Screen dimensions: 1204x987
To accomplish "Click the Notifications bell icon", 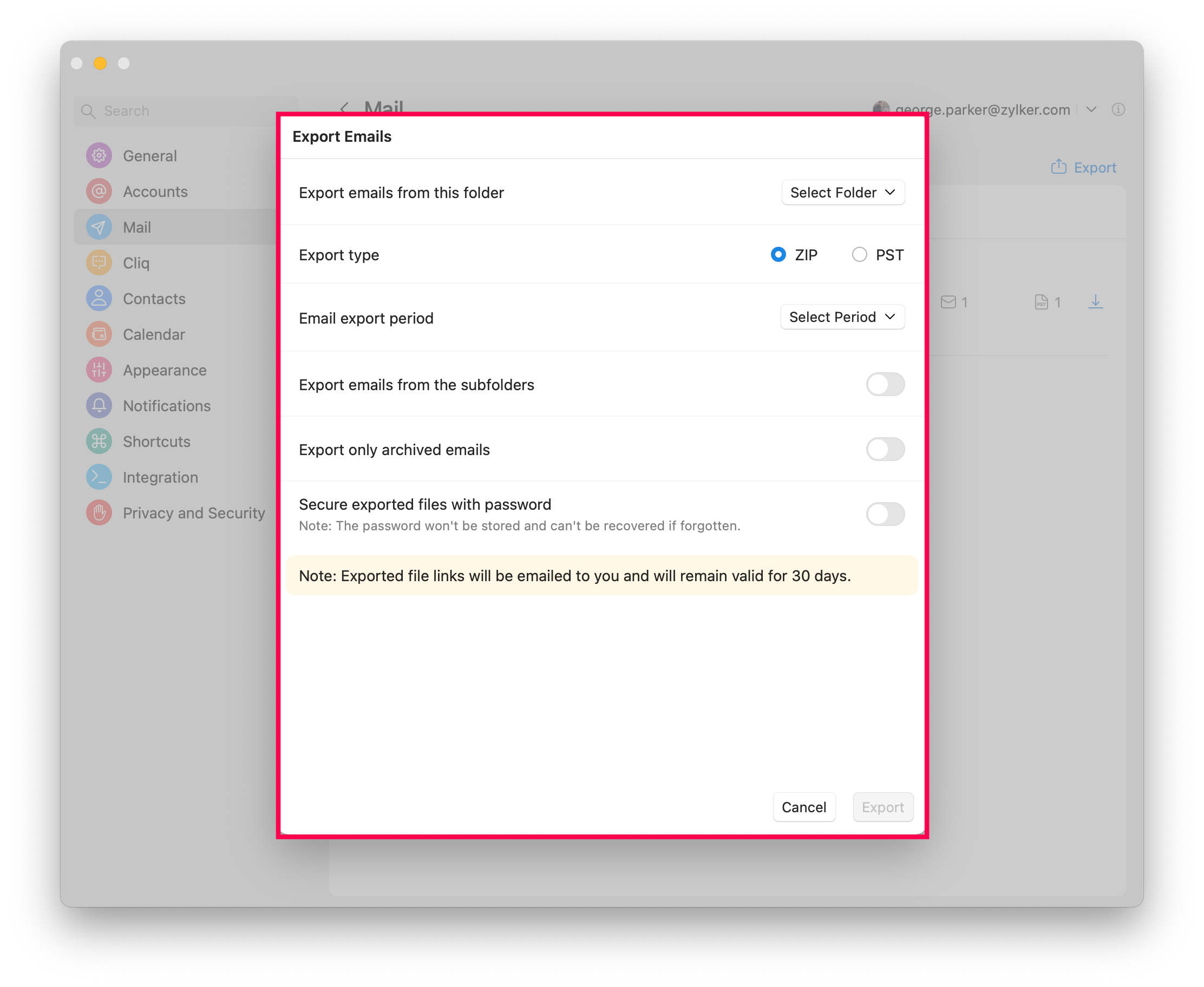I will point(99,405).
